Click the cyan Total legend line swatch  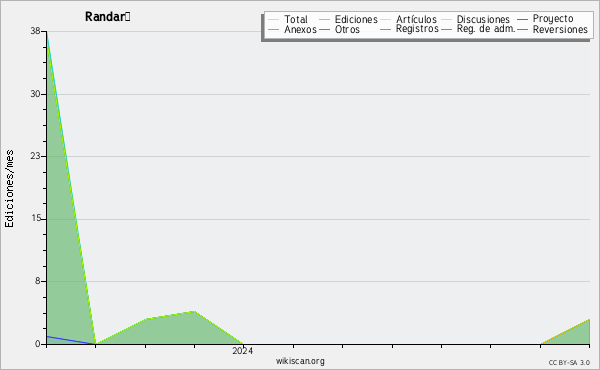coord(274,19)
